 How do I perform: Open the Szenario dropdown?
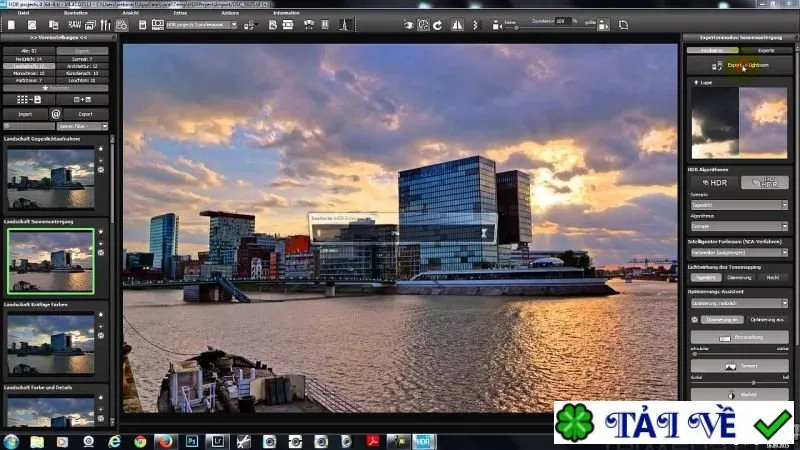coord(739,205)
